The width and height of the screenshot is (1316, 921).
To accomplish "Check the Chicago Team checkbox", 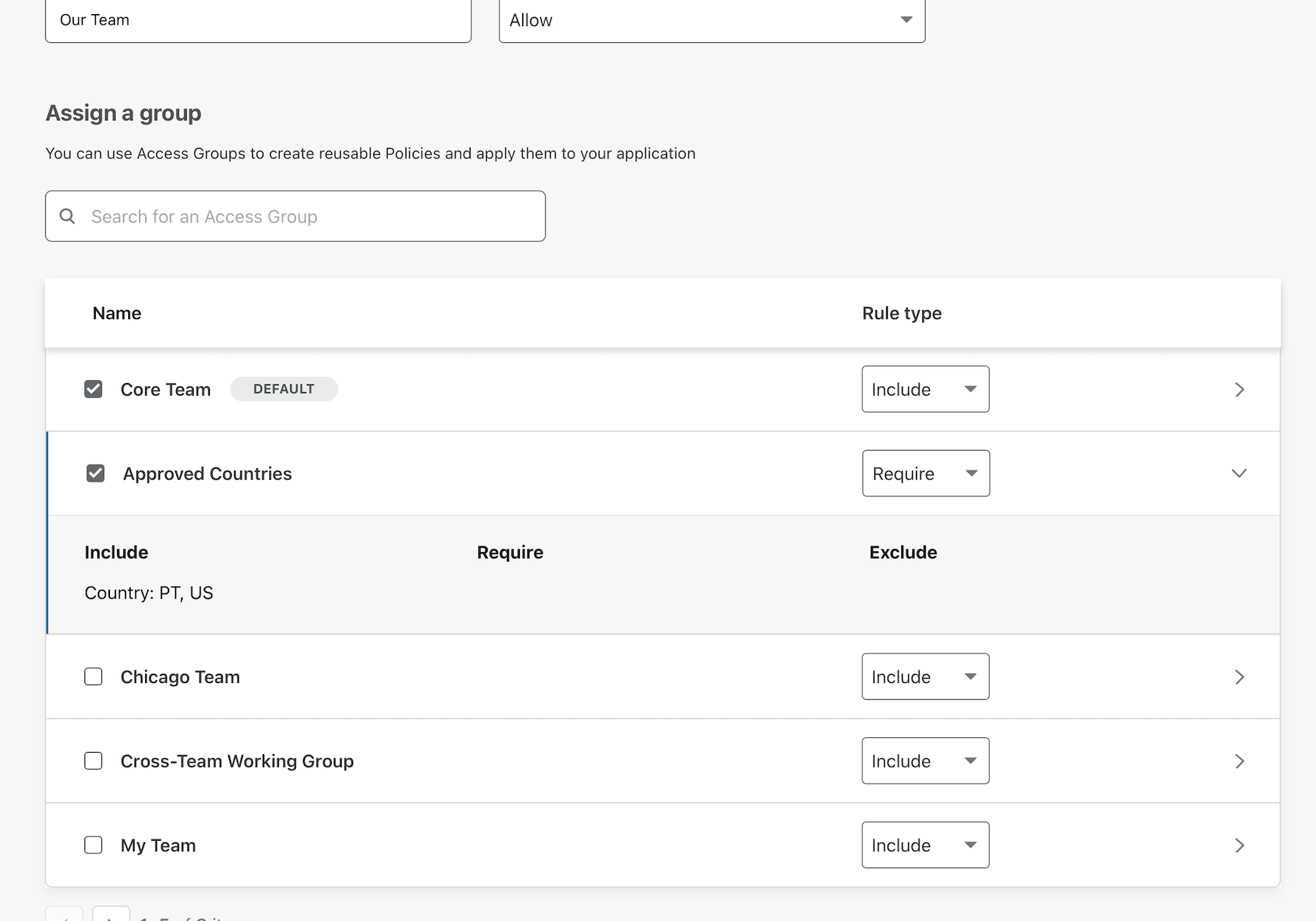I will point(93,677).
